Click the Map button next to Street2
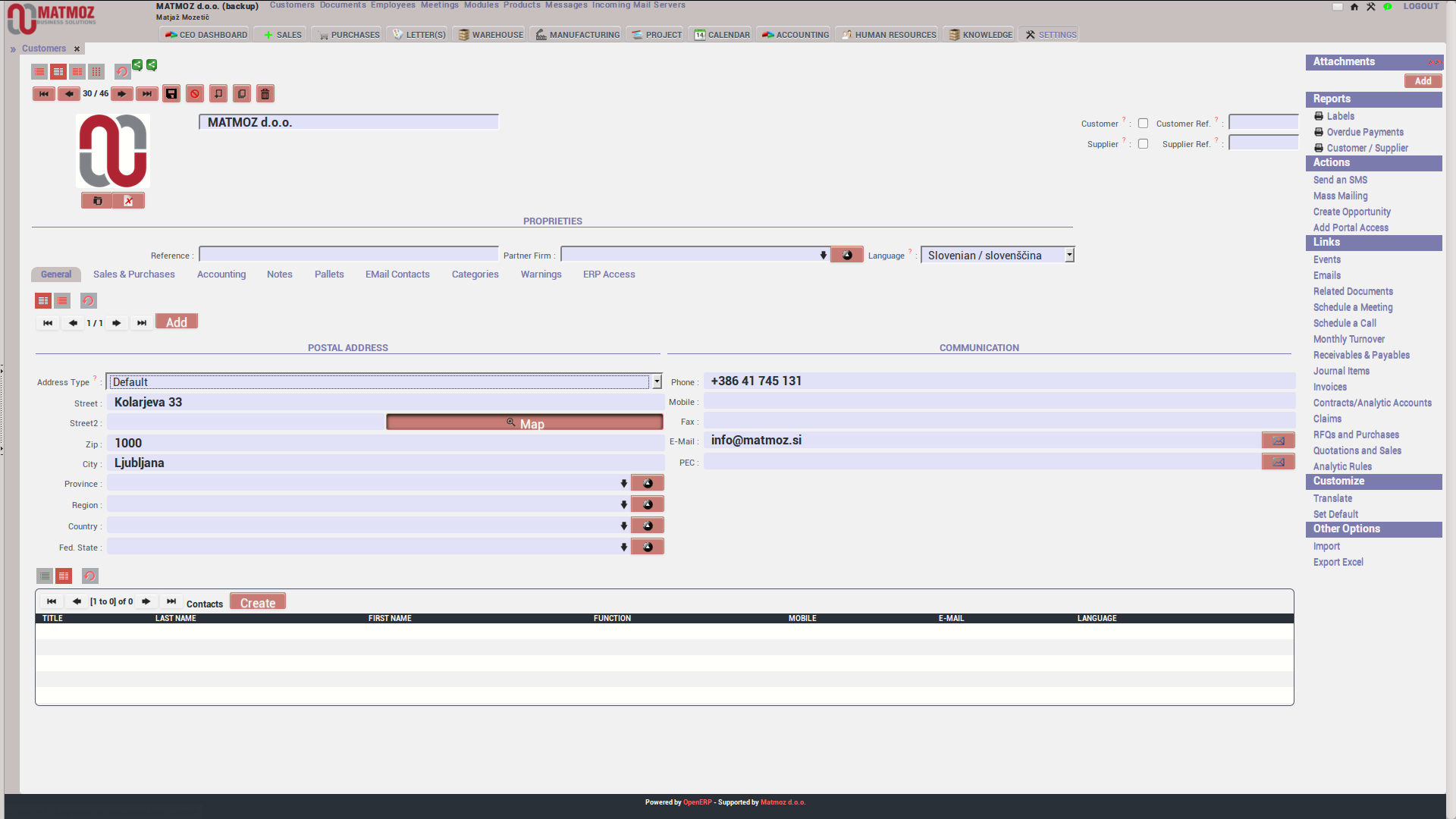The image size is (1456, 819). pyautogui.click(x=525, y=423)
